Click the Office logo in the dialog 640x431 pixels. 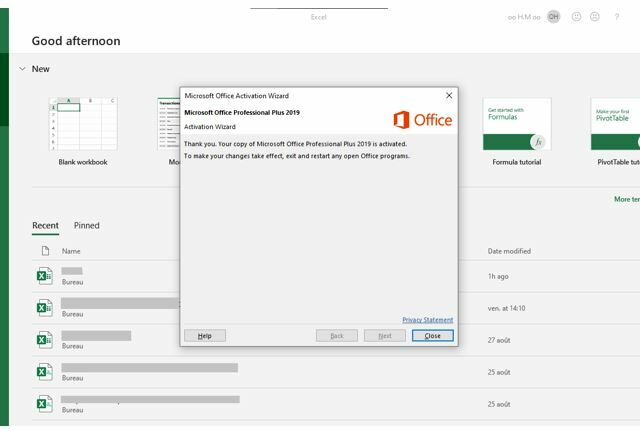tap(422, 120)
